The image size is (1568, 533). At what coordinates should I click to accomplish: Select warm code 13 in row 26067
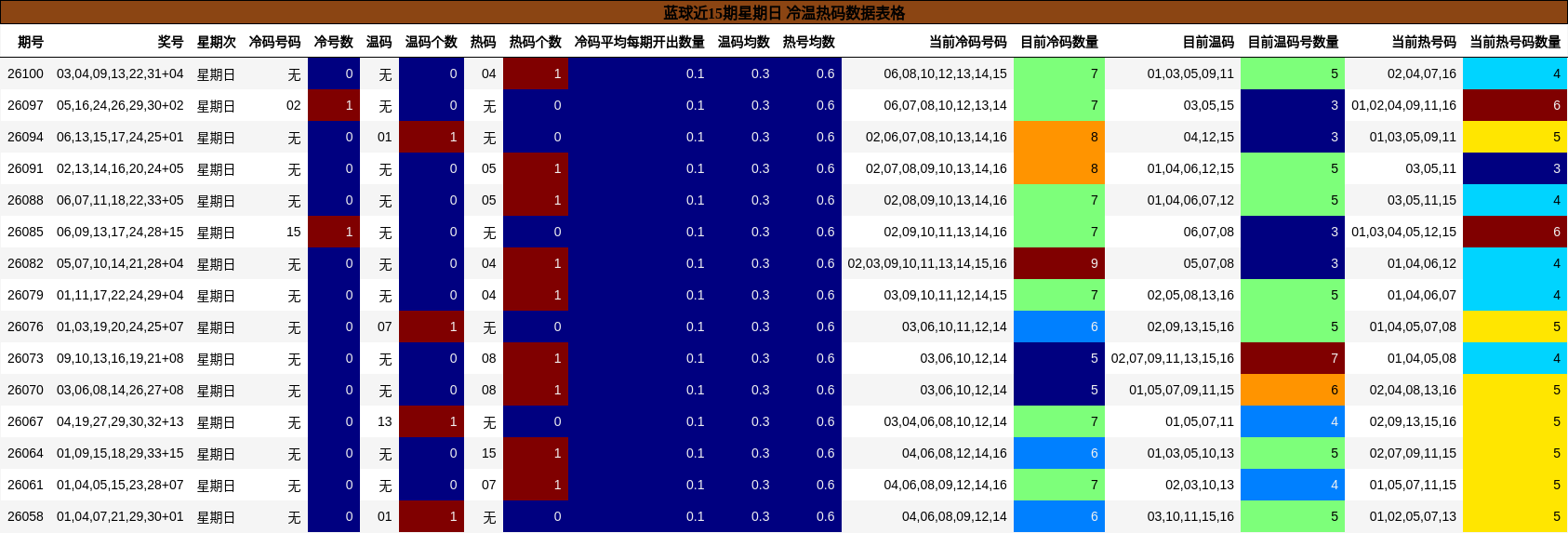pyautogui.click(x=384, y=421)
